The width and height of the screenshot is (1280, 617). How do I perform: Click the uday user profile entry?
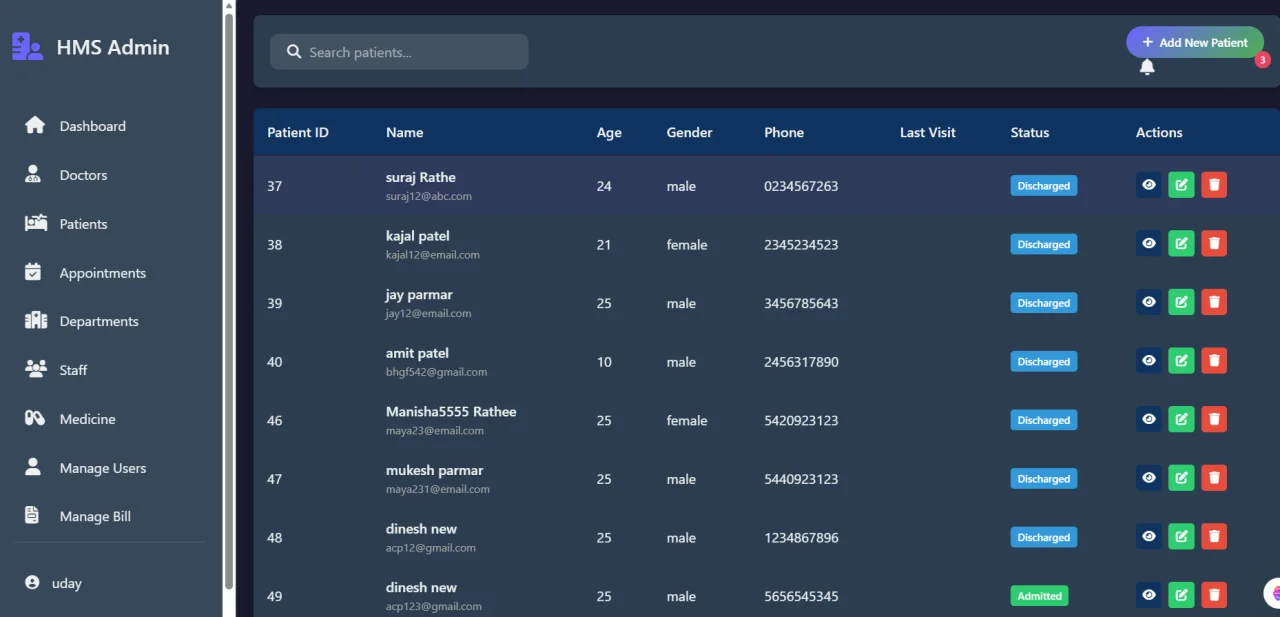click(x=54, y=583)
